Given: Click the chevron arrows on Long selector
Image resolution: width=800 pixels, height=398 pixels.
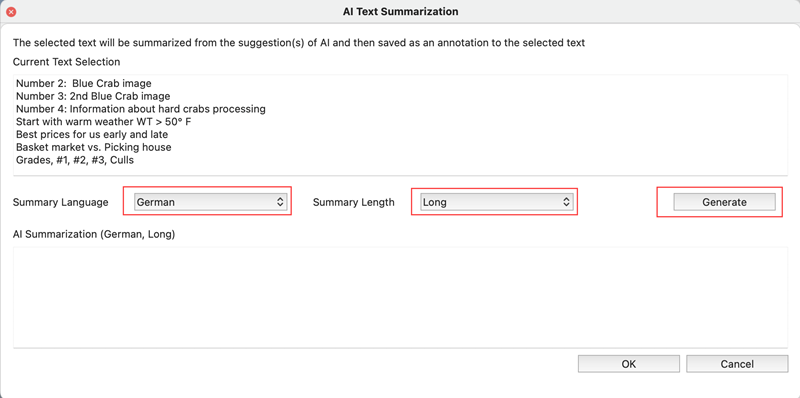Looking at the screenshot, I should point(566,202).
